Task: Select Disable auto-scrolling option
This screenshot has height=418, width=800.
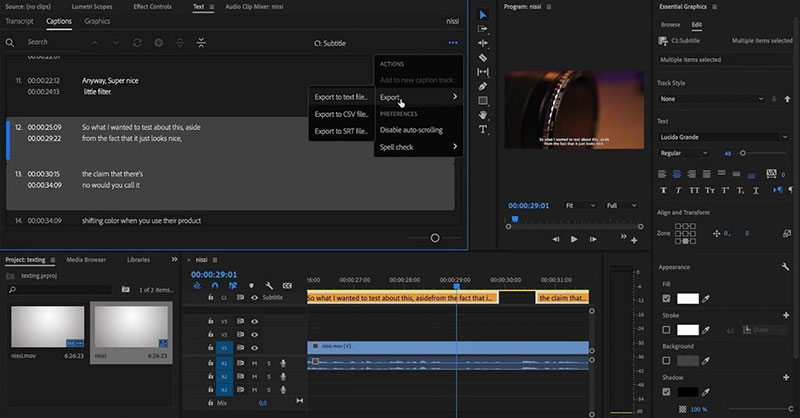Action: (x=411, y=130)
